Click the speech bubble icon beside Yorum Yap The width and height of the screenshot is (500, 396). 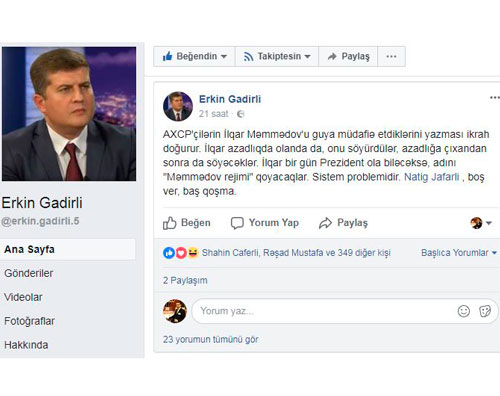(237, 223)
